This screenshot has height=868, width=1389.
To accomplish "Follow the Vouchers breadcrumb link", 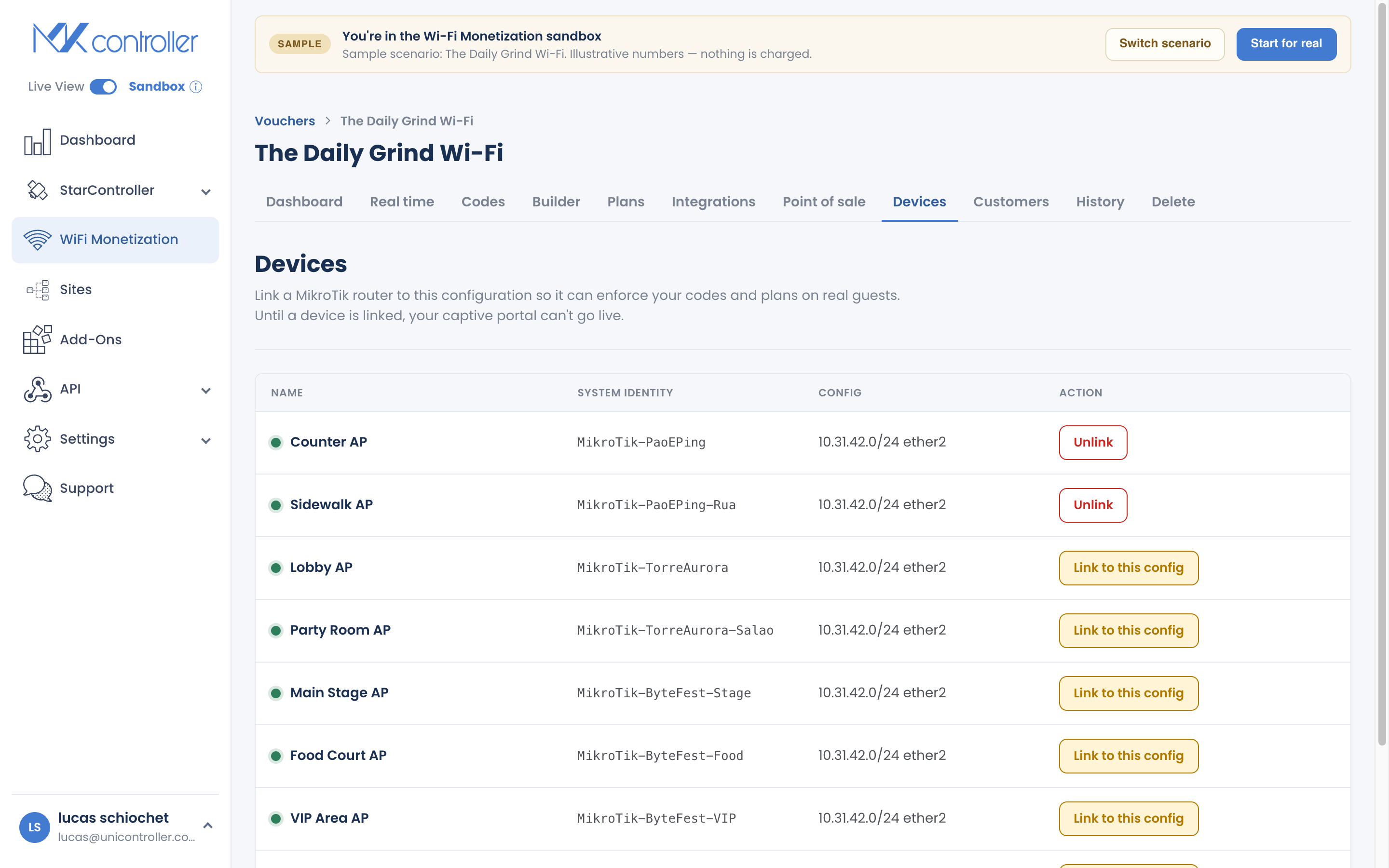I will [x=285, y=121].
